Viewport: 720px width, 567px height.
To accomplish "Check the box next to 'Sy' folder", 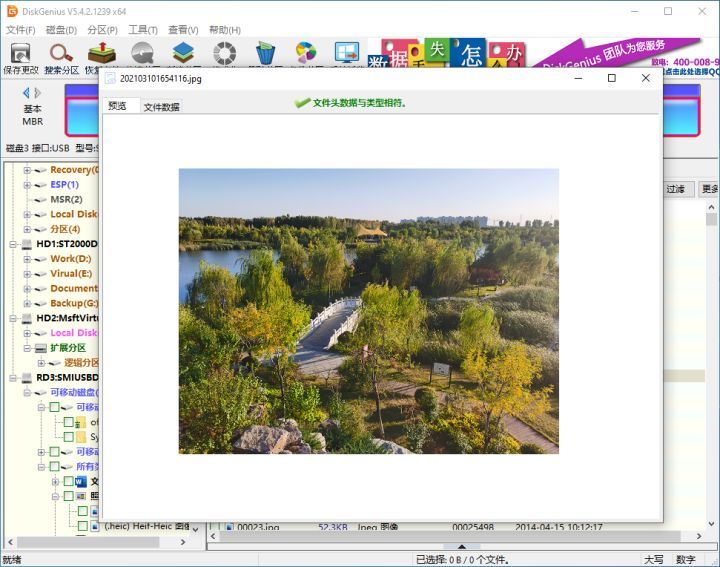I will [x=69, y=437].
